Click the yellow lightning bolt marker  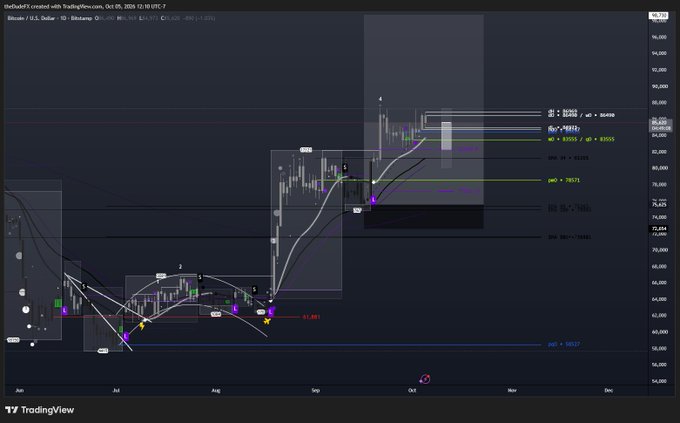[142, 325]
